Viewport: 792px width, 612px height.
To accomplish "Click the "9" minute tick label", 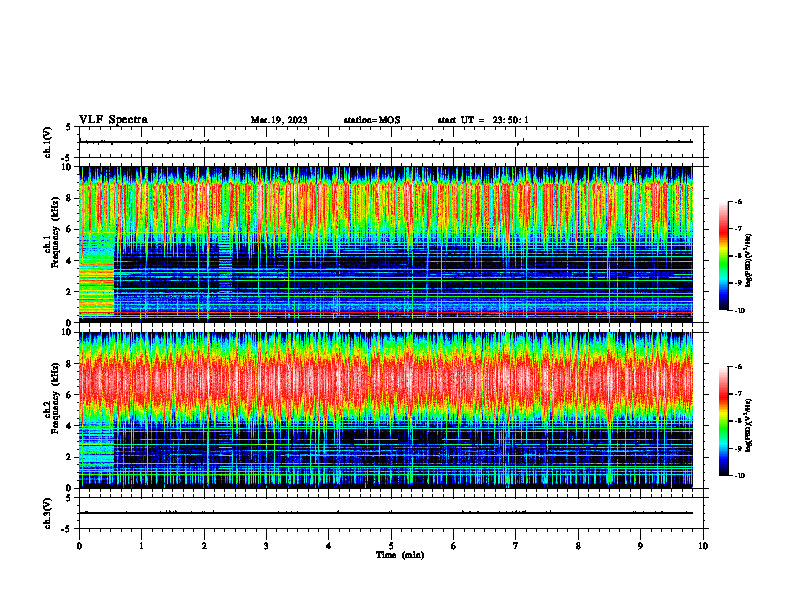I will pos(640,546).
